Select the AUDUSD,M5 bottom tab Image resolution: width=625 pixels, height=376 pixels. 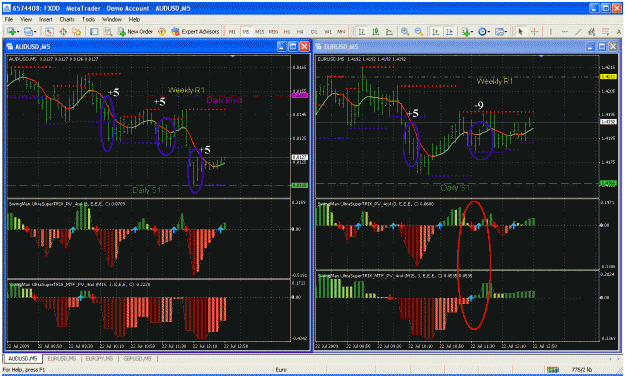(23, 359)
